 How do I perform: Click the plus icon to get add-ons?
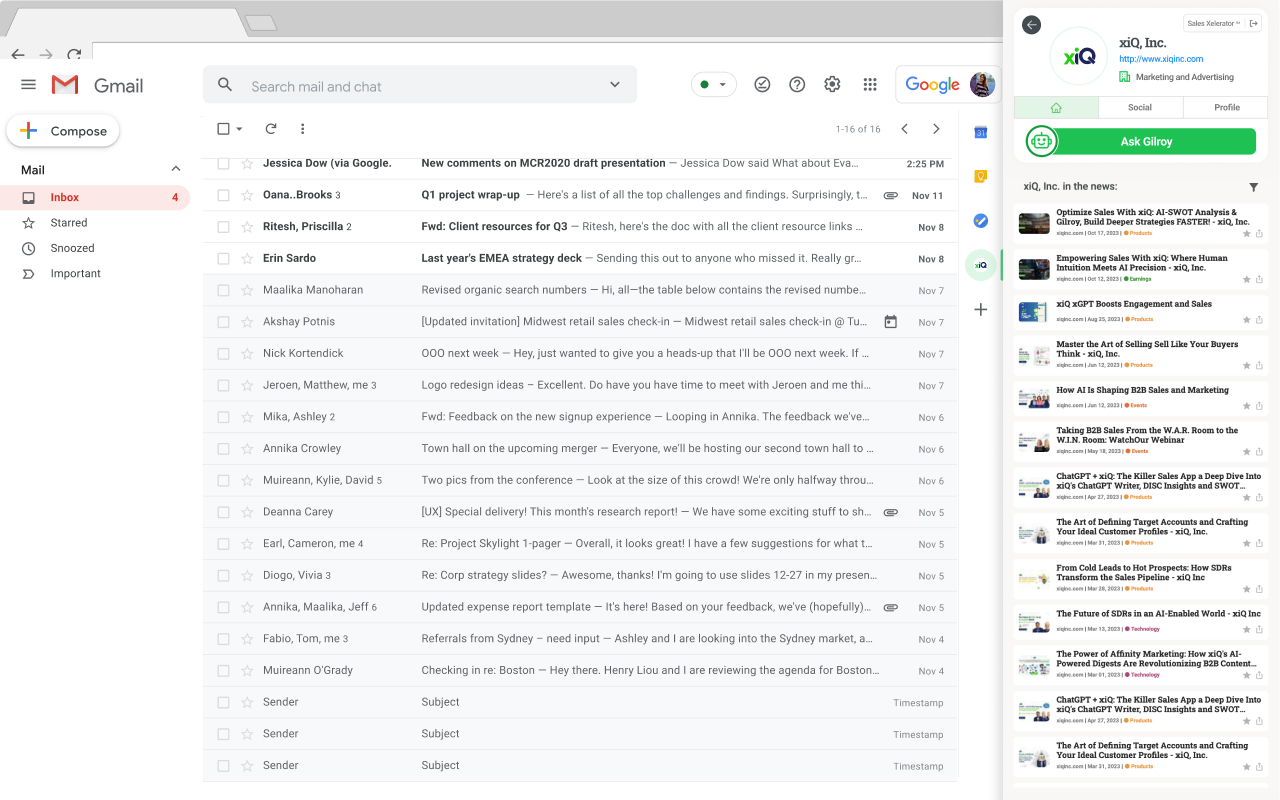[981, 310]
